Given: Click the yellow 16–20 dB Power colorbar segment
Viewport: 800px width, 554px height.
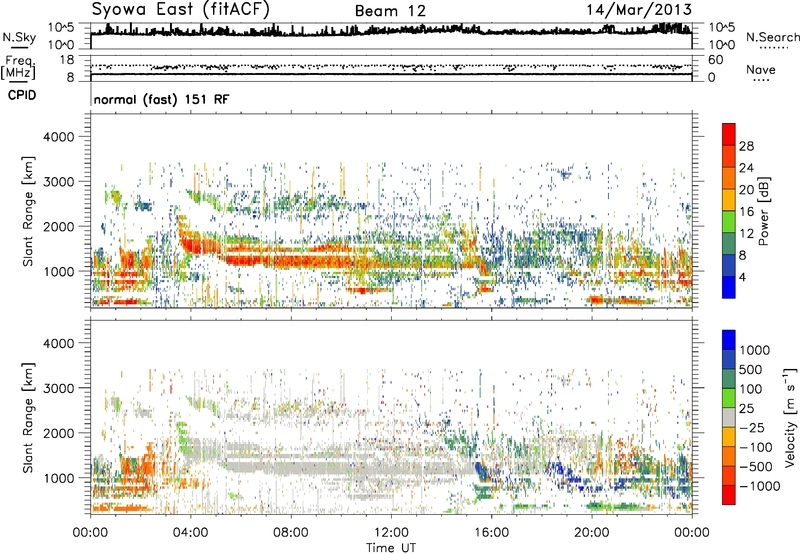Looking at the screenshot, I should pyautogui.click(x=729, y=200).
